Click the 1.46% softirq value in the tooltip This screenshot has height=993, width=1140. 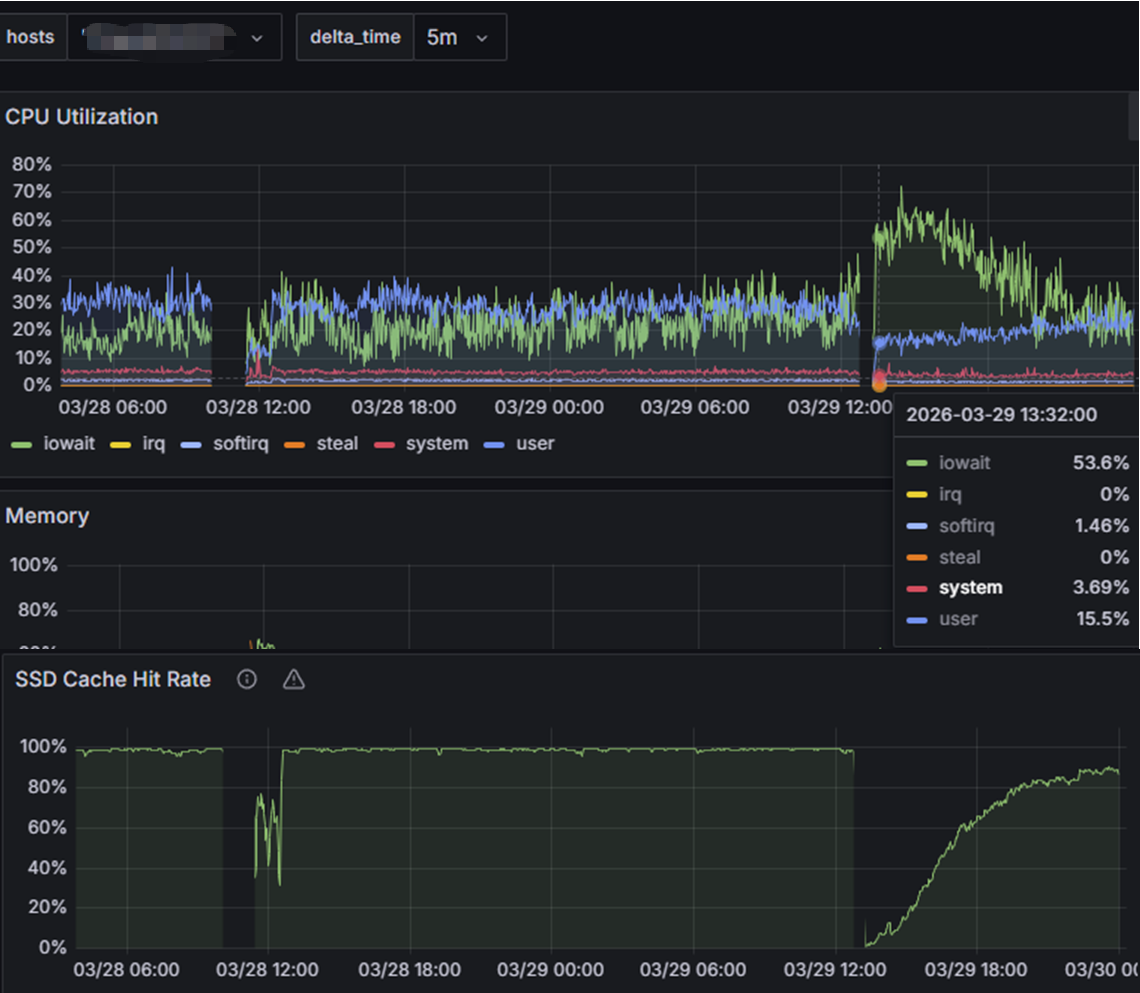tap(1102, 526)
